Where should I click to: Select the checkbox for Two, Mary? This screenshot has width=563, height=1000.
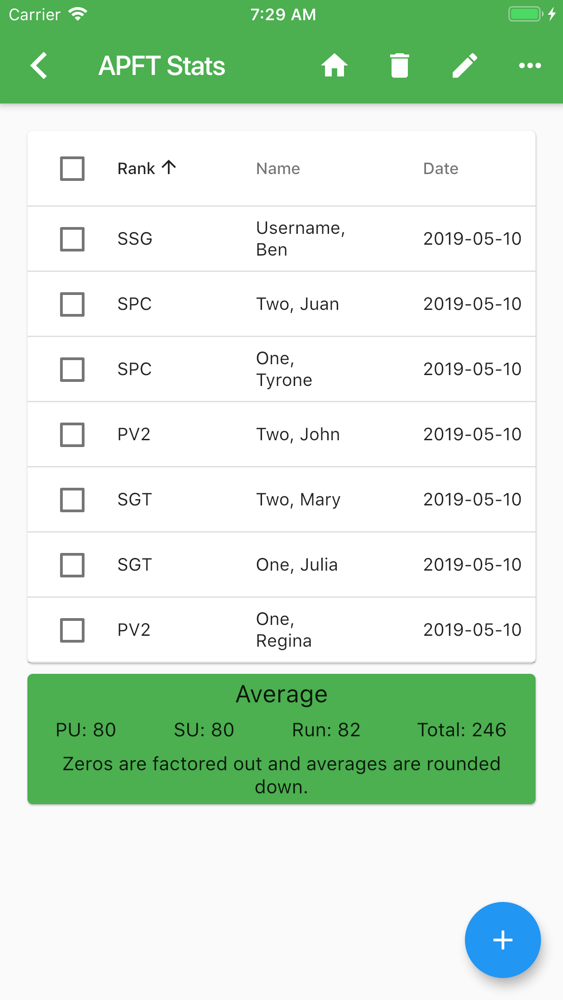[72, 499]
